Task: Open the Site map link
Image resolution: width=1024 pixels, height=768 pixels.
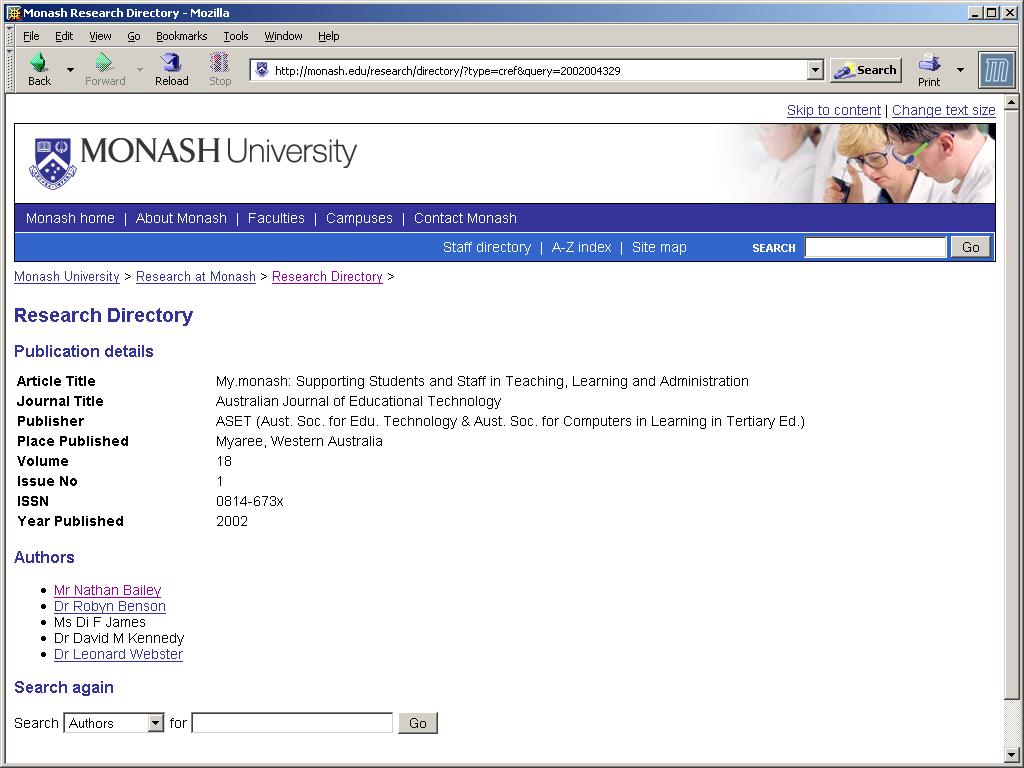Action: [x=659, y=248]
